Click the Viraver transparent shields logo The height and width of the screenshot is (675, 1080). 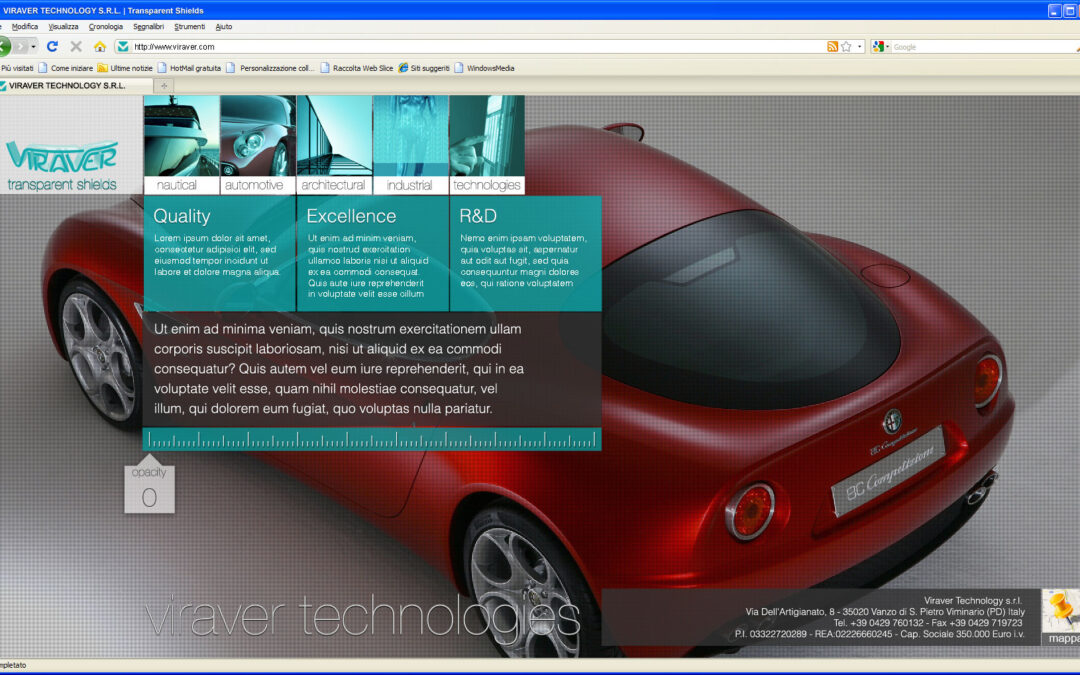(62, 165)
